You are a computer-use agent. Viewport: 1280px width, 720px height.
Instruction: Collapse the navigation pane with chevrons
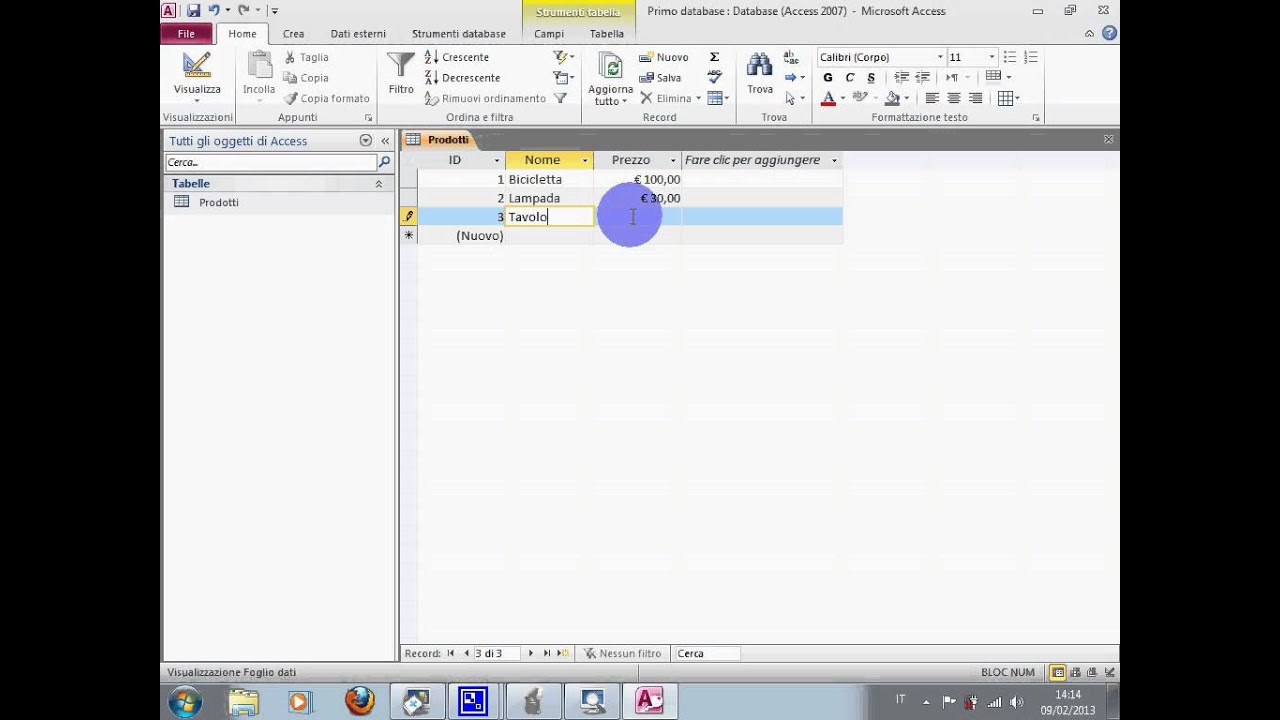(x=385, y=141)
